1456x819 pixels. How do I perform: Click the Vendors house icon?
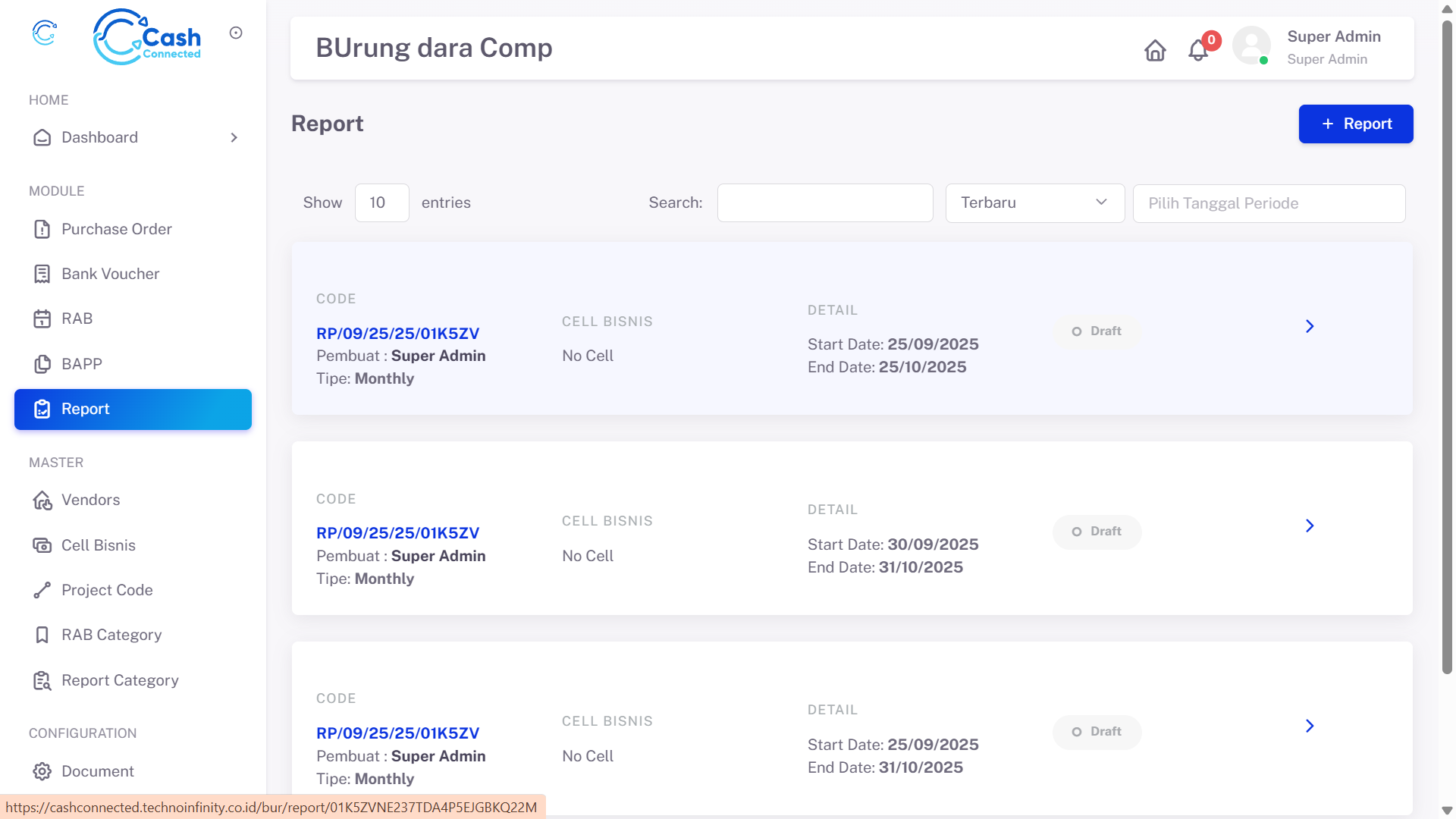click(x=42, y=500)
